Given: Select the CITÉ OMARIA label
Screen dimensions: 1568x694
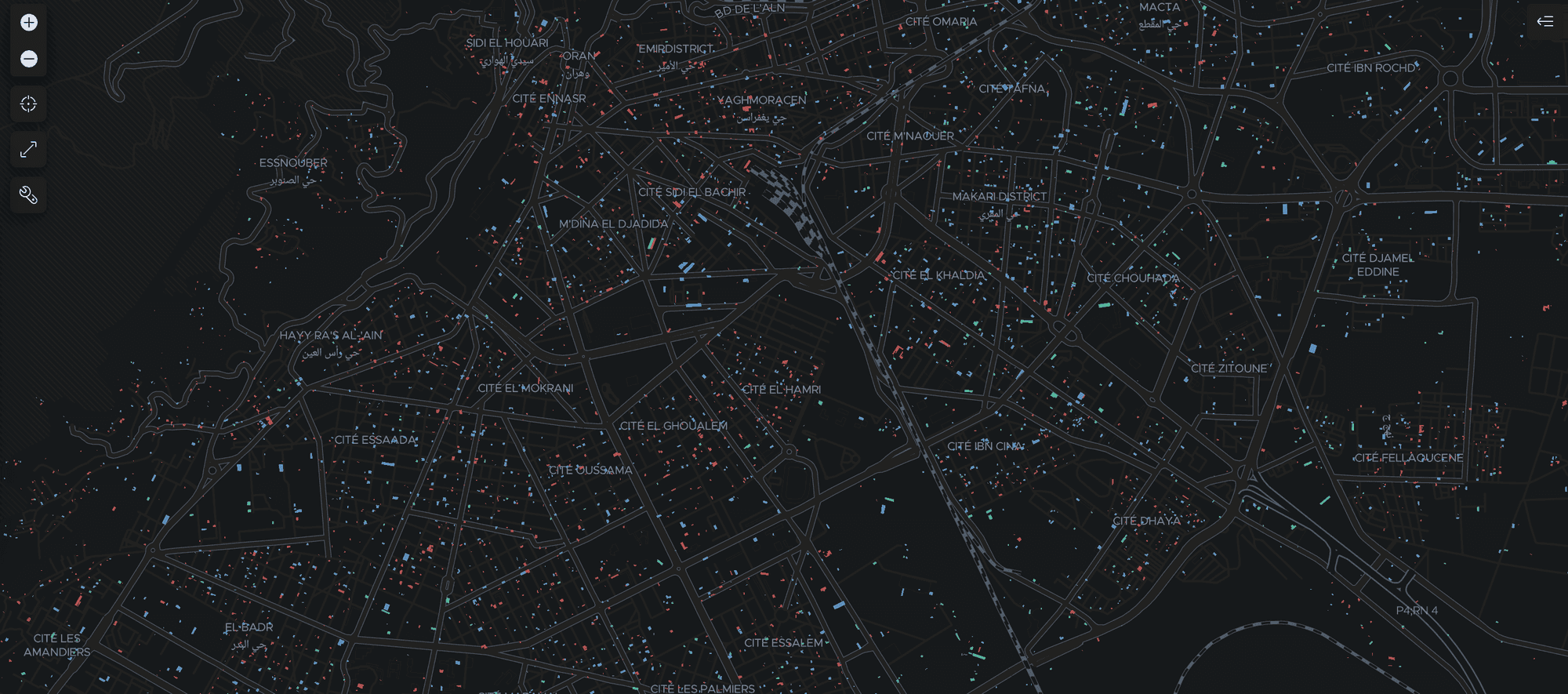Looking at the screenshot, I should pyautogui.click(x=941, y=22).
